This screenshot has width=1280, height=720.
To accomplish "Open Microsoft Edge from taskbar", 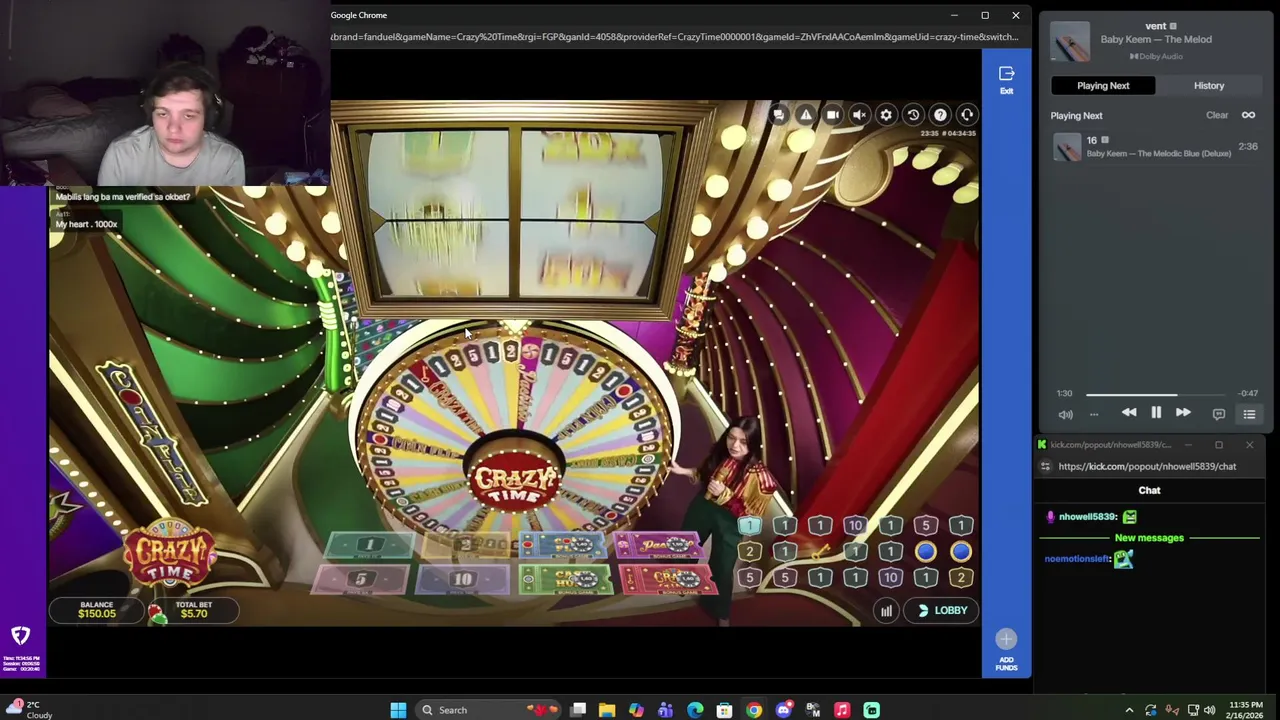I will point(695,710).
